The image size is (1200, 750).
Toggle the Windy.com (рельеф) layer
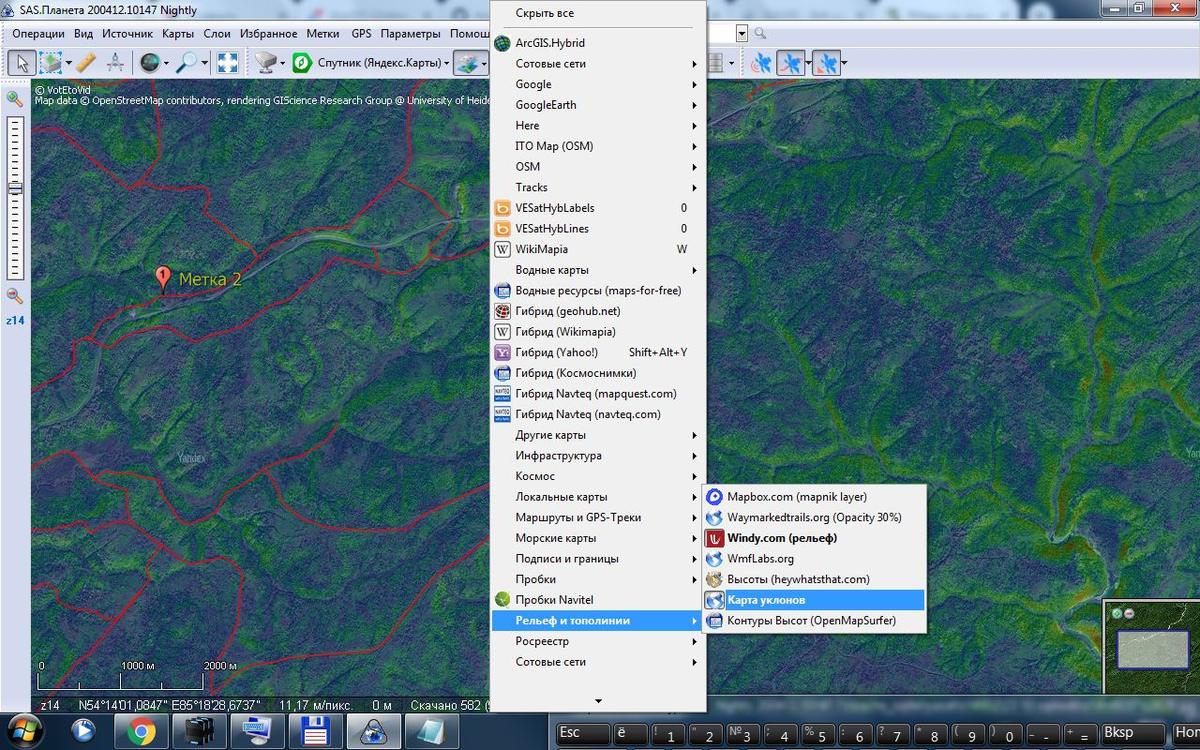pyautogui.click(x=814, y=538)
